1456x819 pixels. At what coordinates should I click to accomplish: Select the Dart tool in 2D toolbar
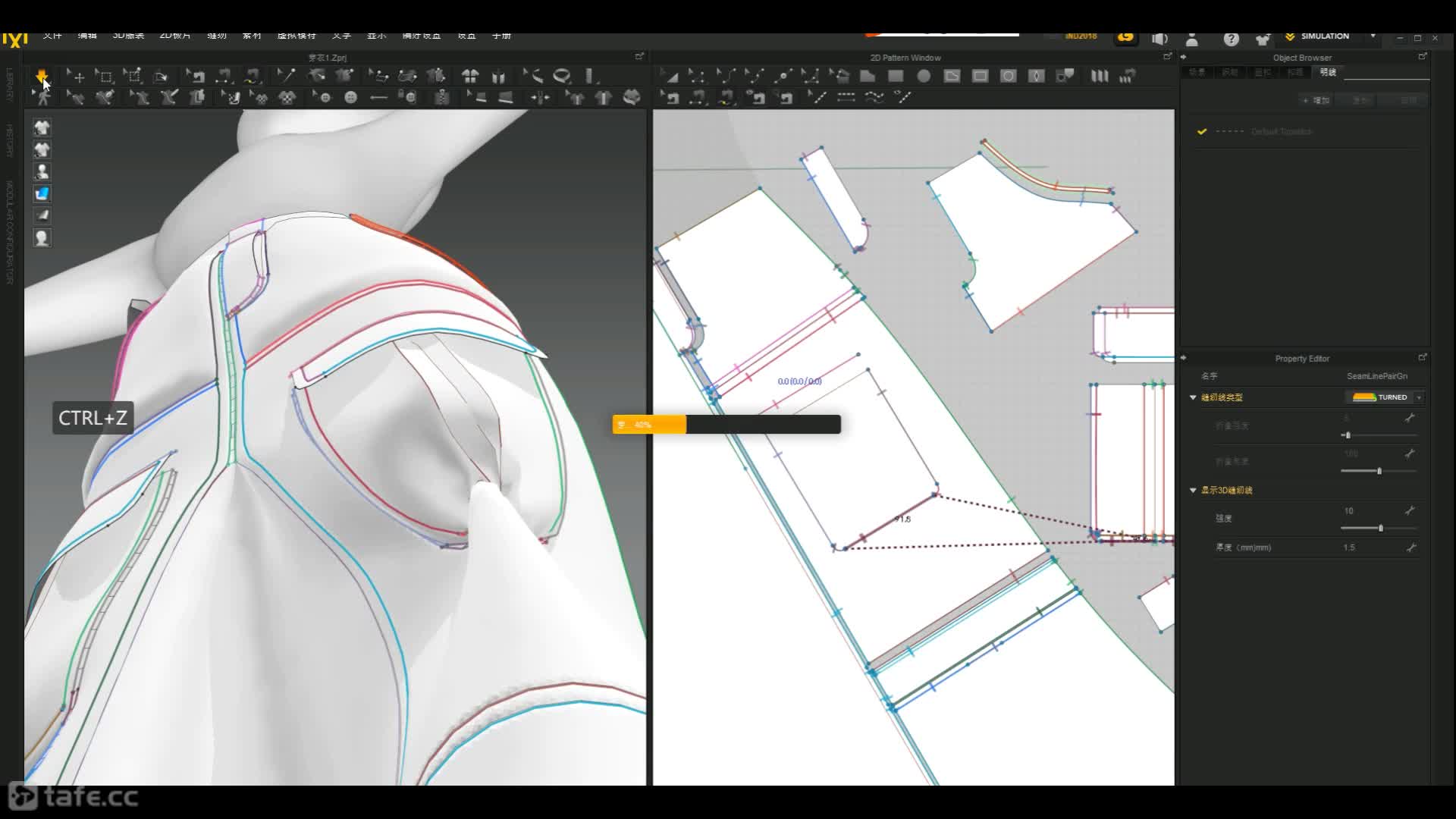(x=1036, y=76)
